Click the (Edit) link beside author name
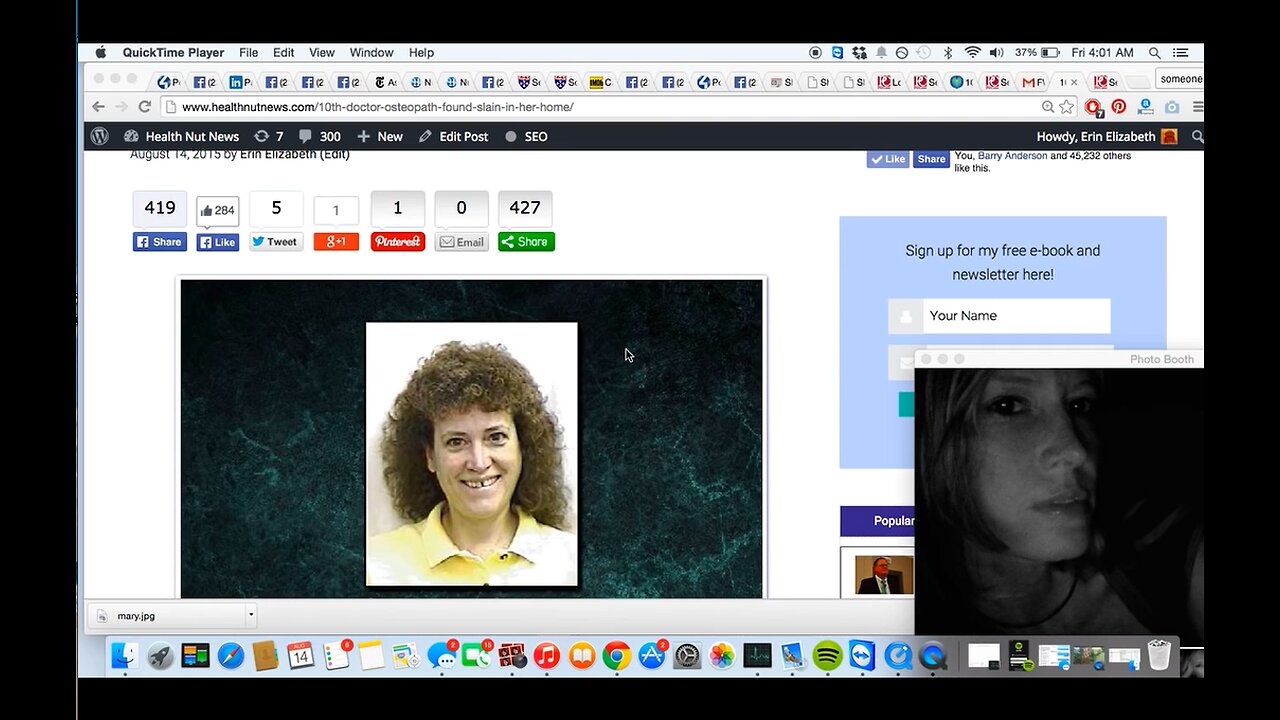This screenshot has width=1280, height=720. (334, 154)
